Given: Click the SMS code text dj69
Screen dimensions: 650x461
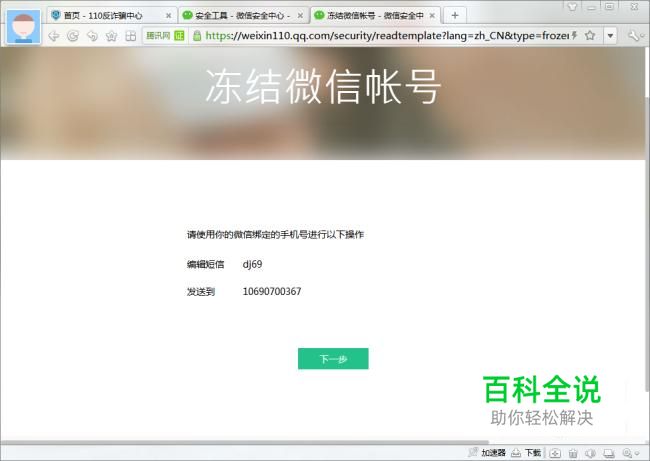Looking at the screenshot, I should click(x=252, y=264).
